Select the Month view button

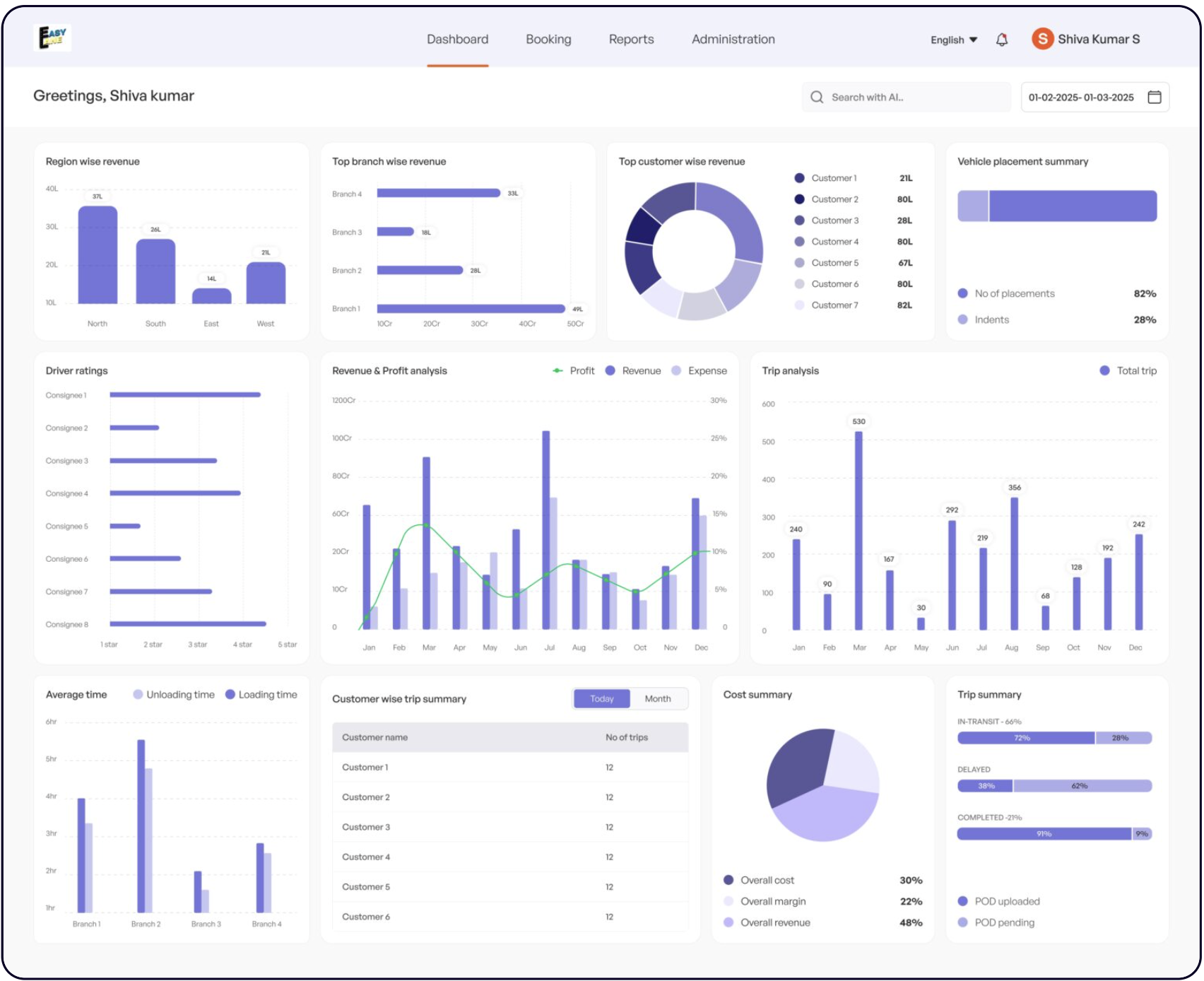(657, 698)
